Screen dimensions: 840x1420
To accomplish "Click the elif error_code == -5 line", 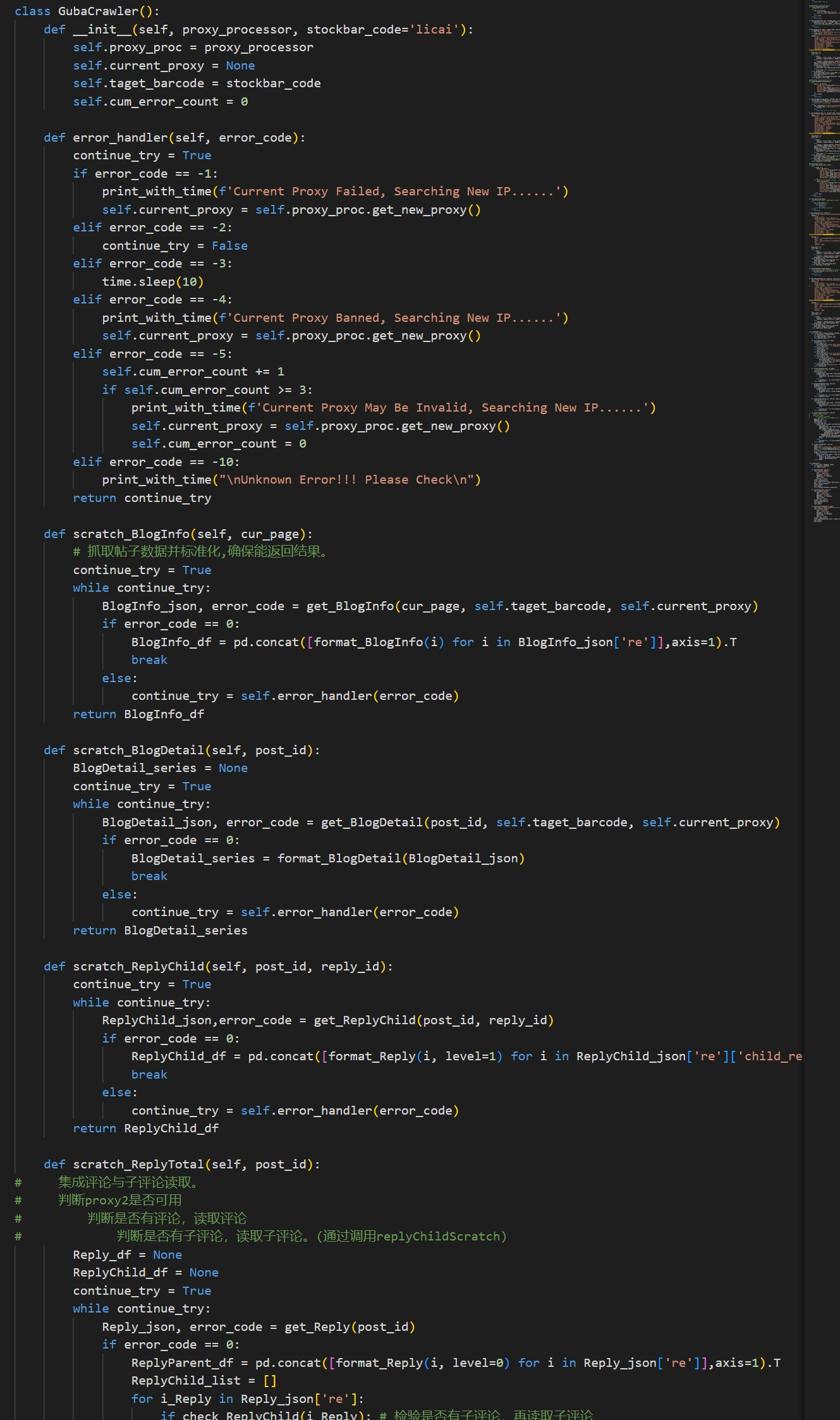I will [152, 353].
